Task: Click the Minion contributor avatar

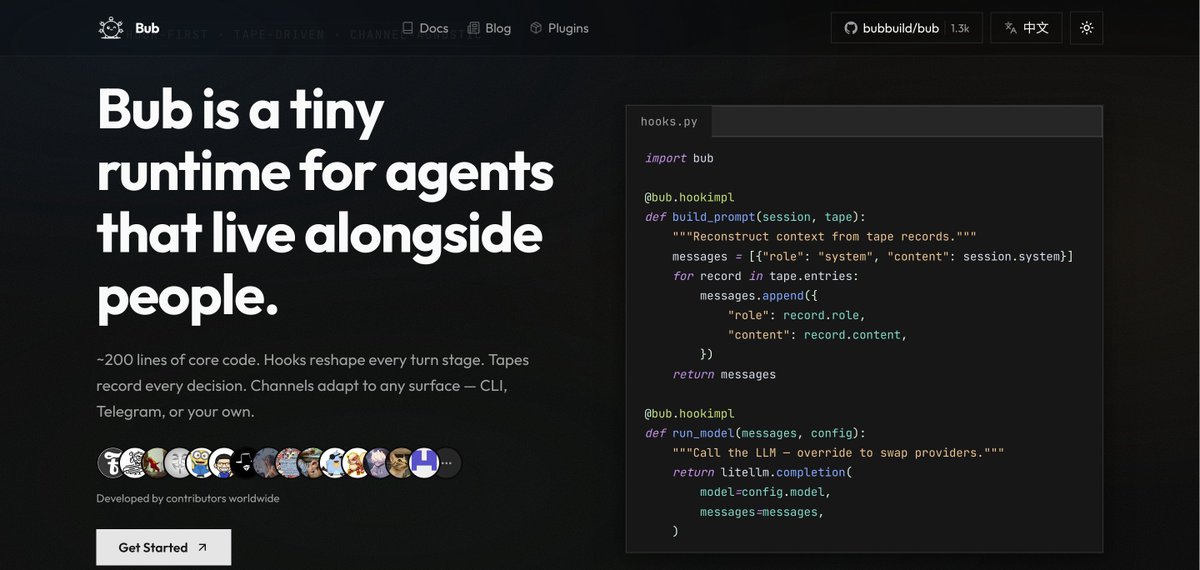Action: click(200, 462)
